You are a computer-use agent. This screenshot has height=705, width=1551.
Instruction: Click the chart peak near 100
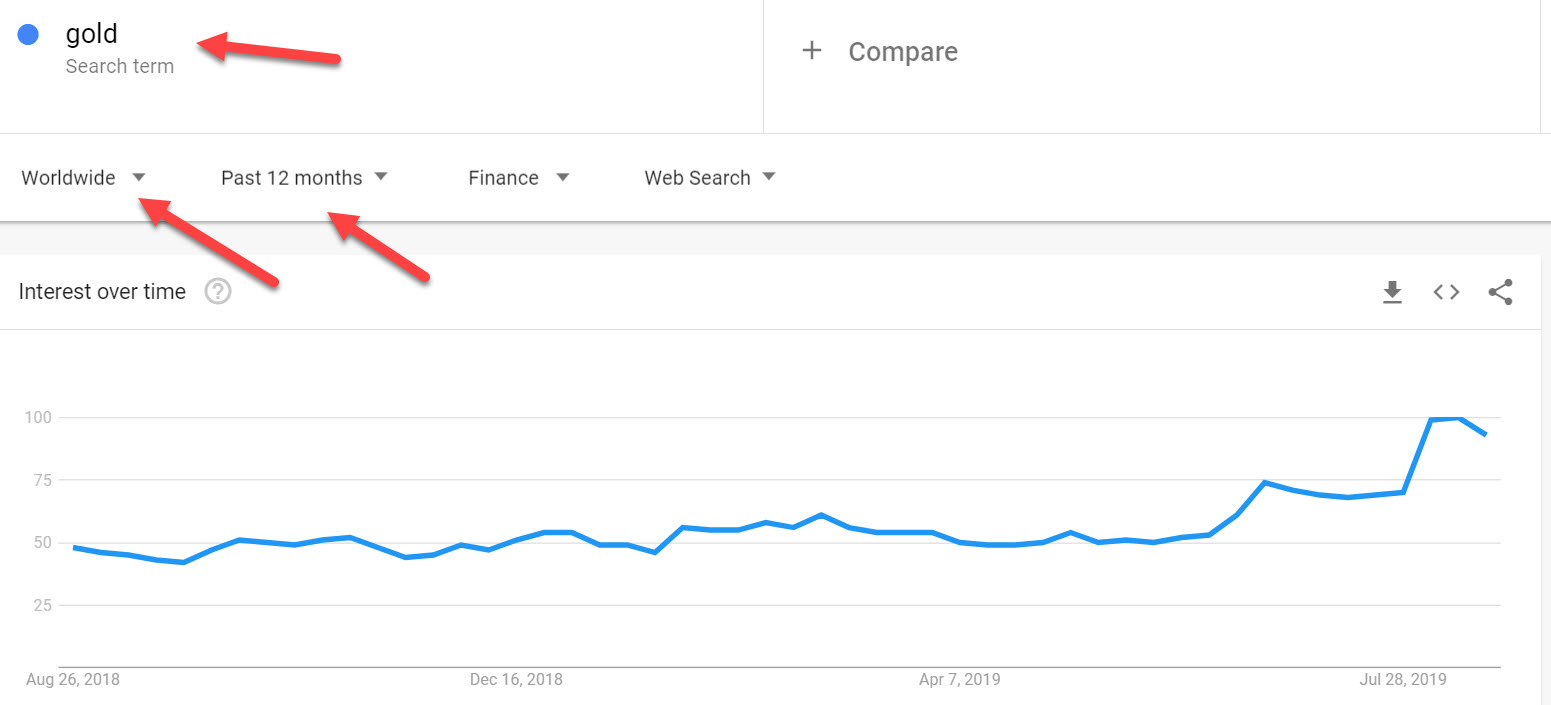1460,418
